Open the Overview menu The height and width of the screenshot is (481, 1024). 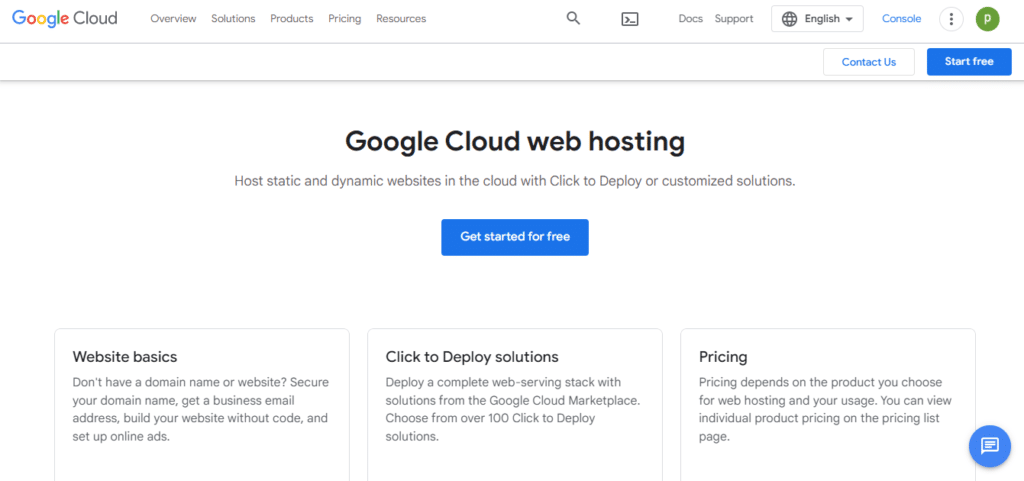173,19
